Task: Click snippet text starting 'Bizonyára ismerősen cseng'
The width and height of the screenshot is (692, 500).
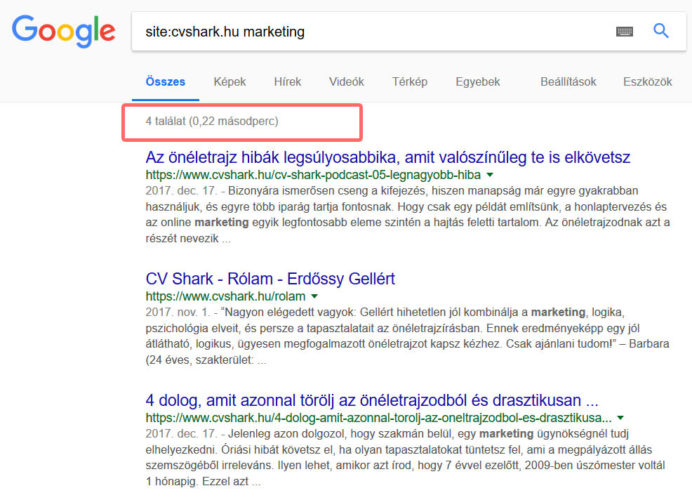Action: pyautogui.click(x=408, y=214)
